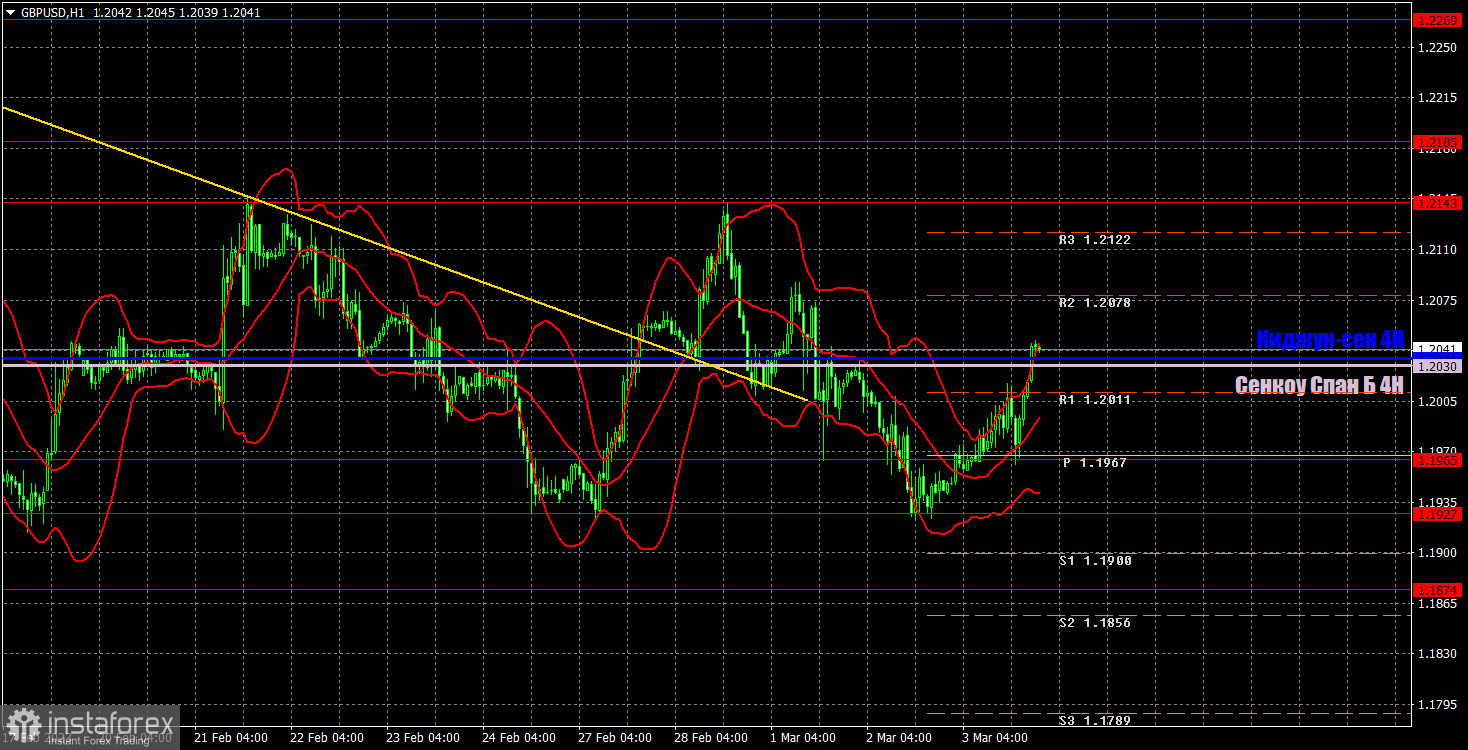Click the 22 Feb 04:00 time label
The width and height of the screenshot is (1468, 750).
pos(326,738)
